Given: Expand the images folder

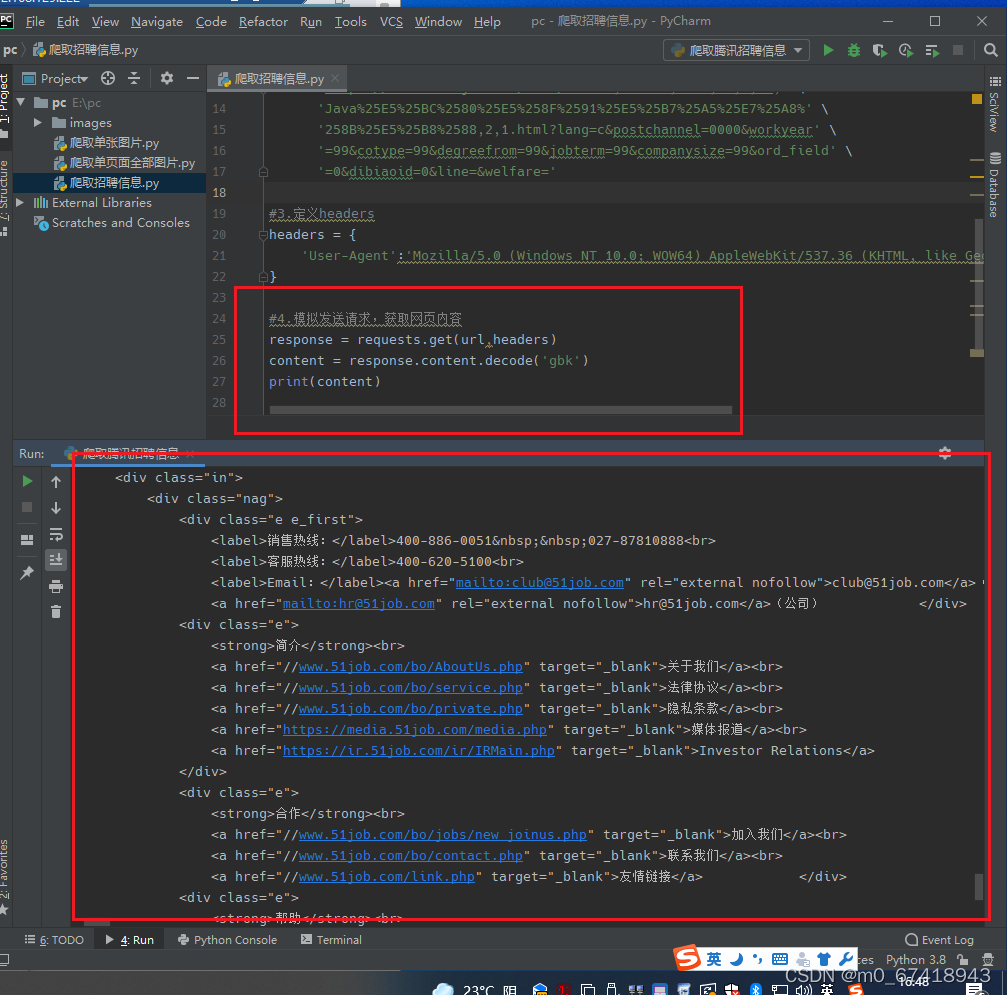Looking at the screenshot, I should tap(38, 122).
